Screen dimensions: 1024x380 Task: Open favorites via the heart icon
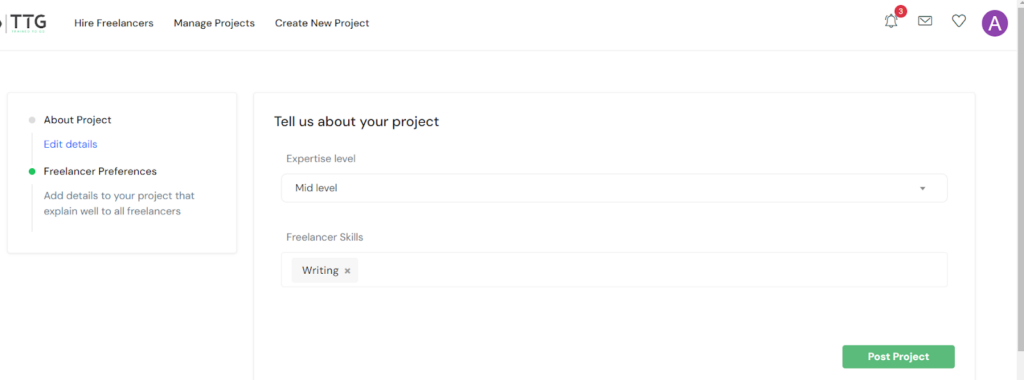coord(959,22)
